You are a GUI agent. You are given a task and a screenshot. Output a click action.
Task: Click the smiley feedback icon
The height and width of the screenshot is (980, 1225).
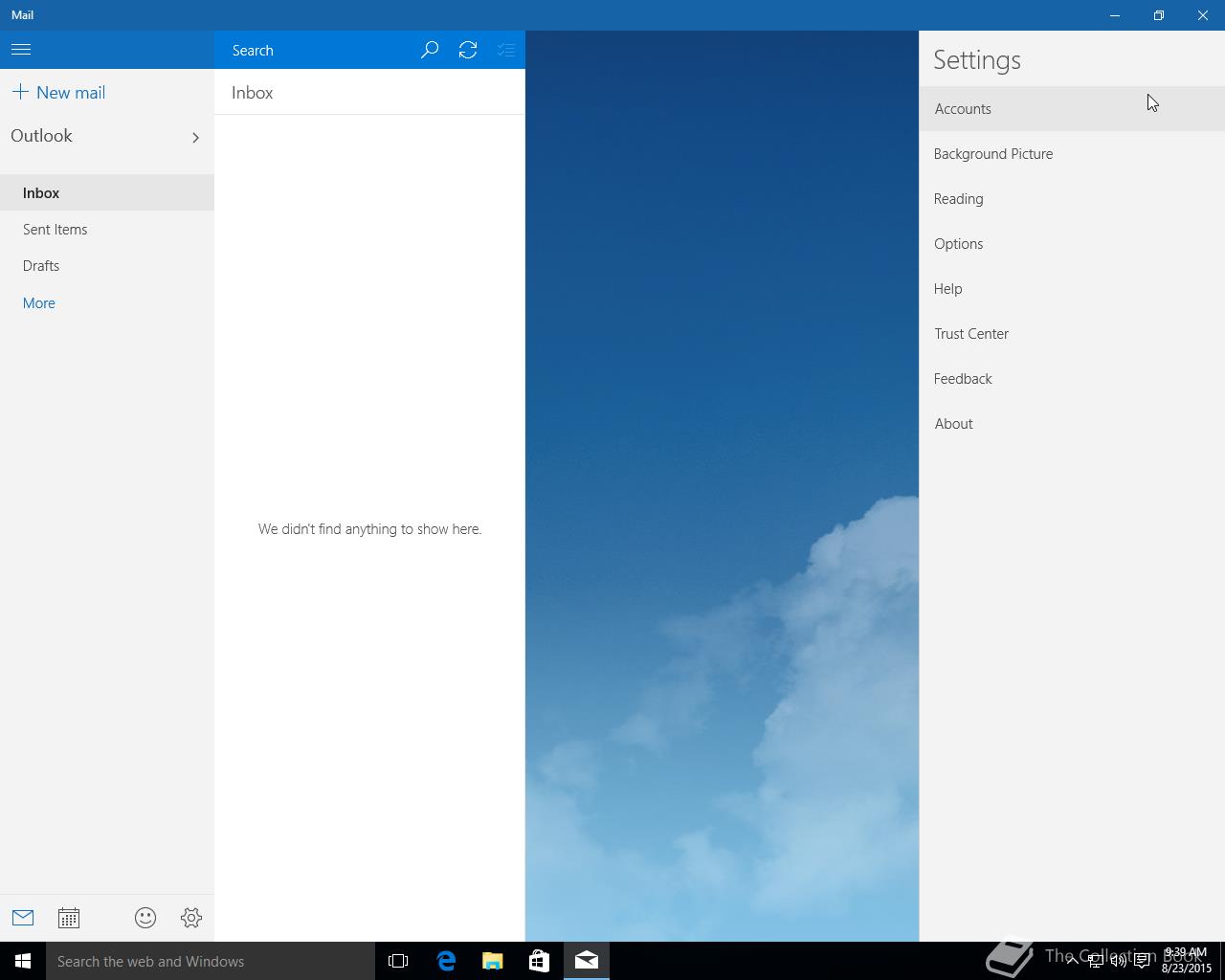coord(145,918)
